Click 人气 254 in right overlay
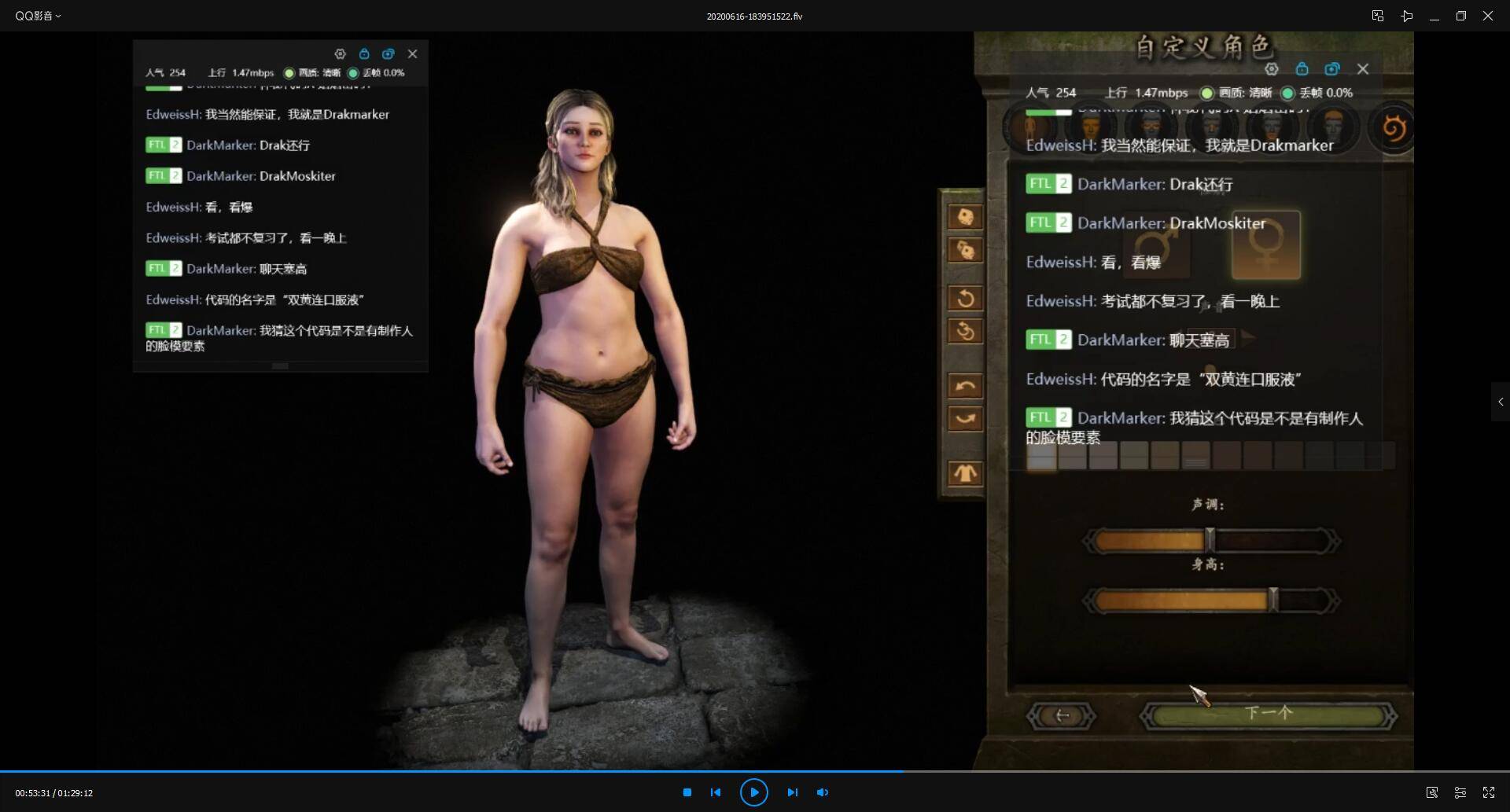1510x812 pixels. pyautogui.click(x=1051, y=93)
